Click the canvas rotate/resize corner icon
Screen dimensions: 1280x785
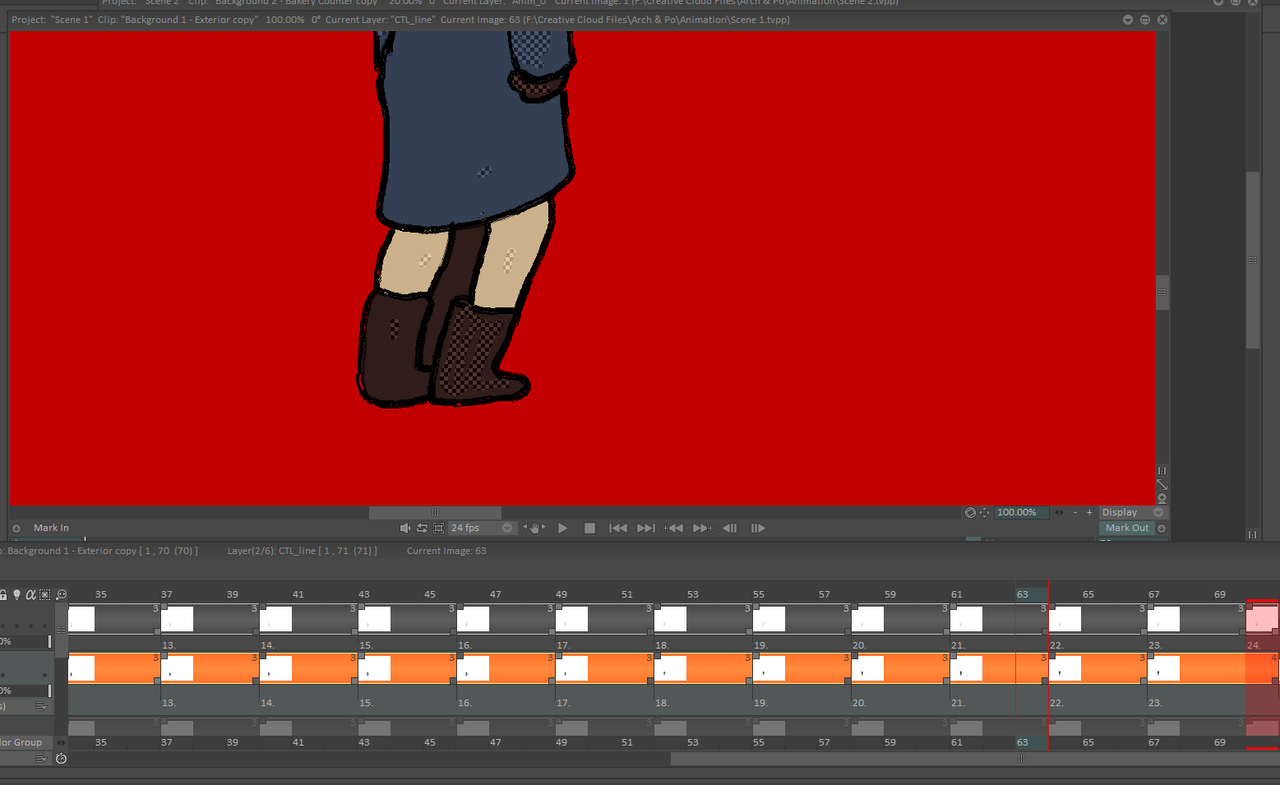click(x=1162, y=484)
